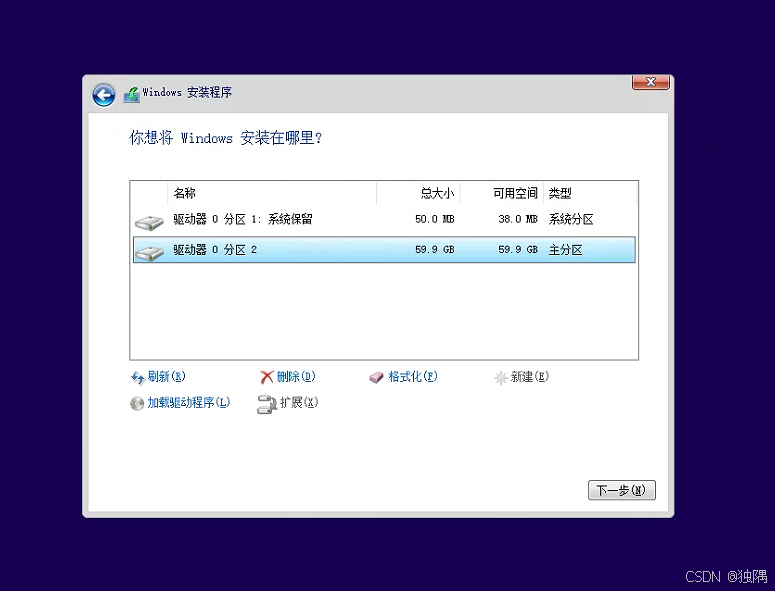Click the 扩展(X) link
Screen dimensions: 775x591
pyautogui.click(x=299, y=403)
